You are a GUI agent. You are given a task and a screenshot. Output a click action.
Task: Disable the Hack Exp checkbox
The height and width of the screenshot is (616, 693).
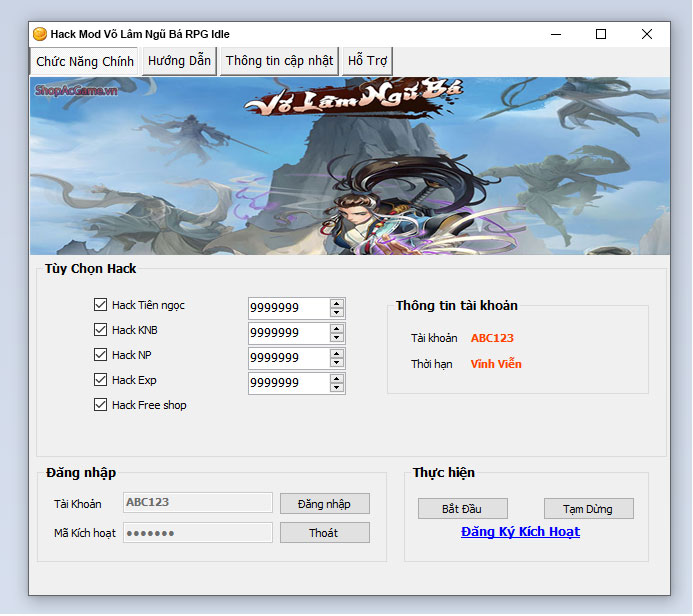tap(100, 380)
